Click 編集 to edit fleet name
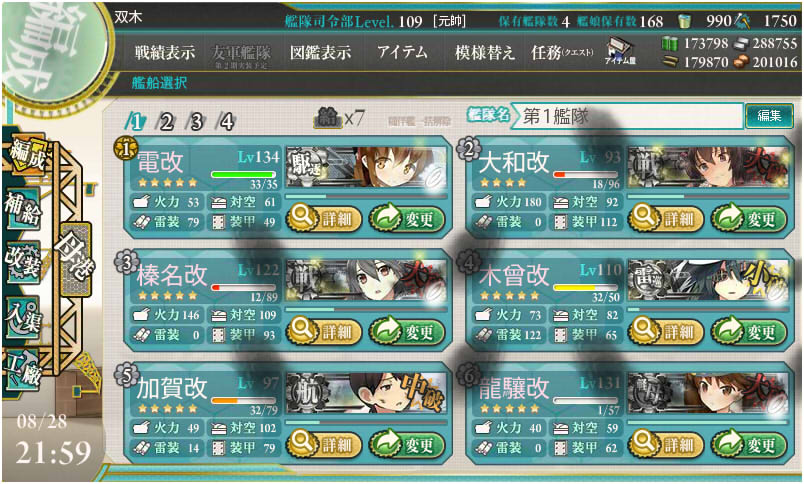This screenshot has width=804, height=484. (769, 116)
